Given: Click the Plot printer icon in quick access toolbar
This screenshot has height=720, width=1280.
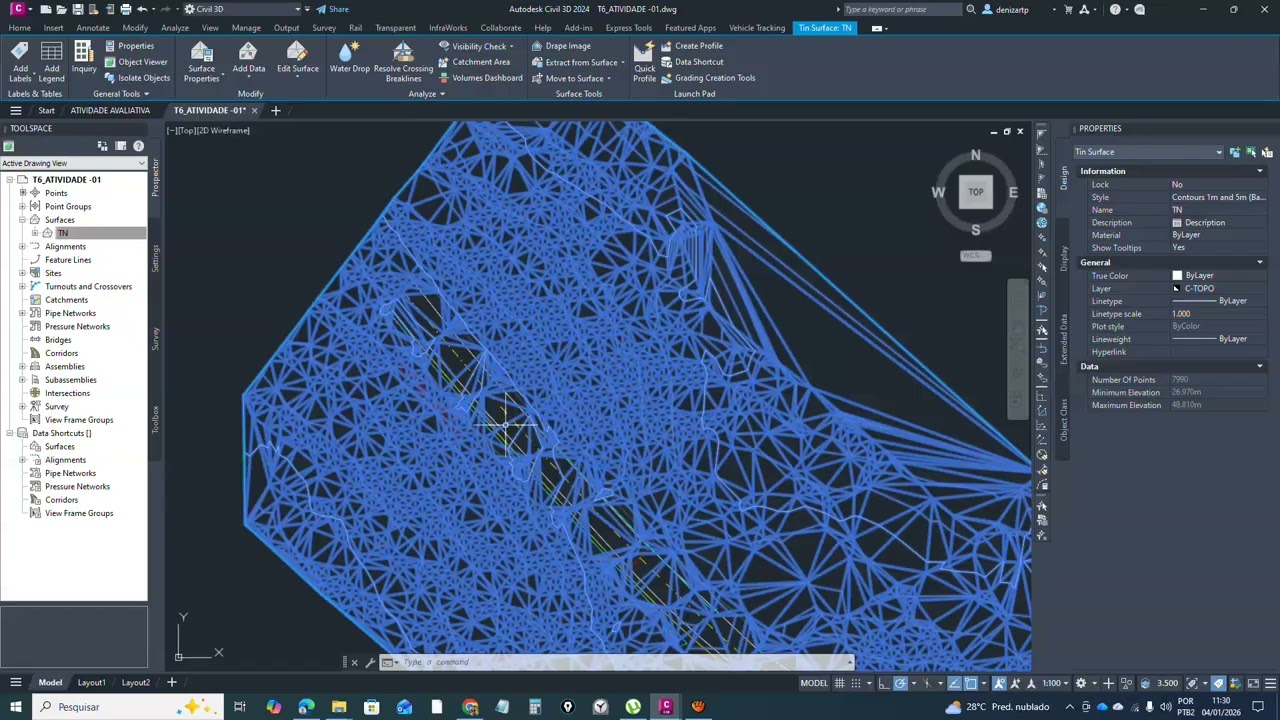Looking at the screenshot, I should point(125,9).
